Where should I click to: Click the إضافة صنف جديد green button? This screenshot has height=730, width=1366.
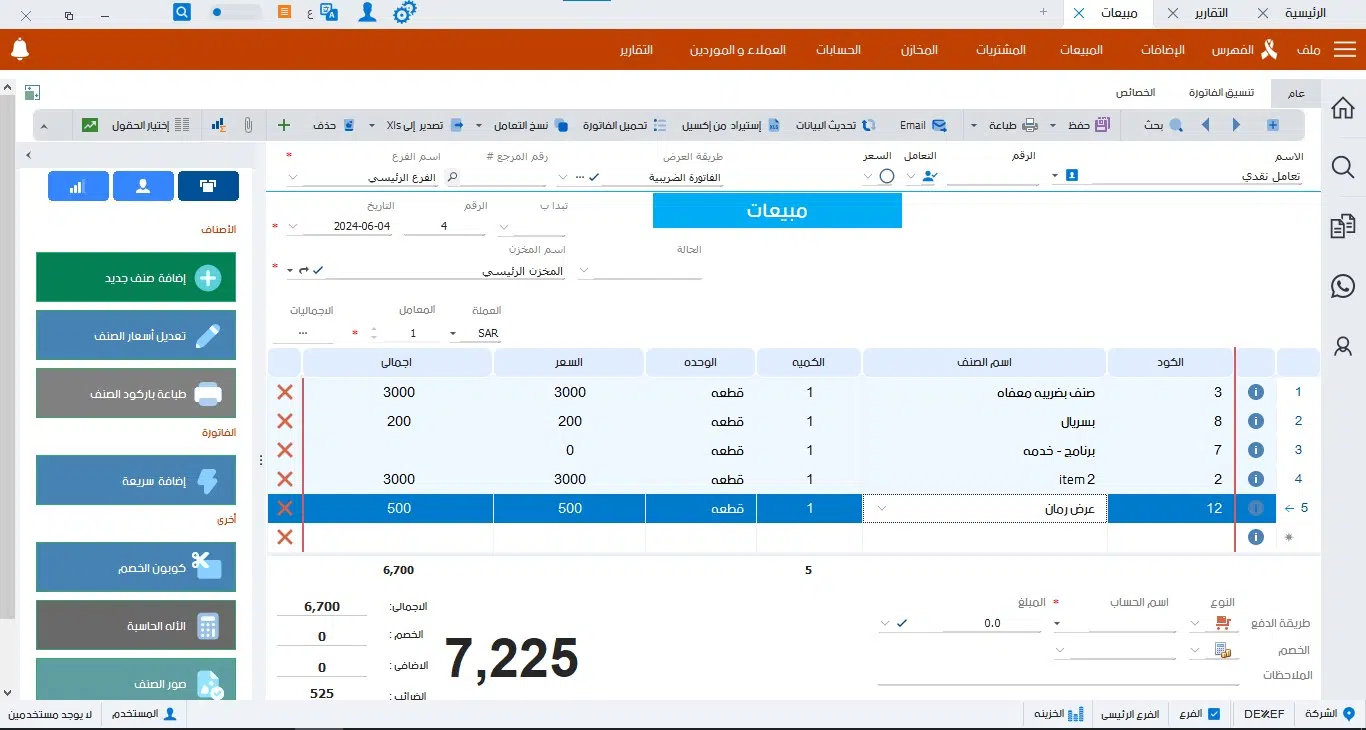(136, 277)
